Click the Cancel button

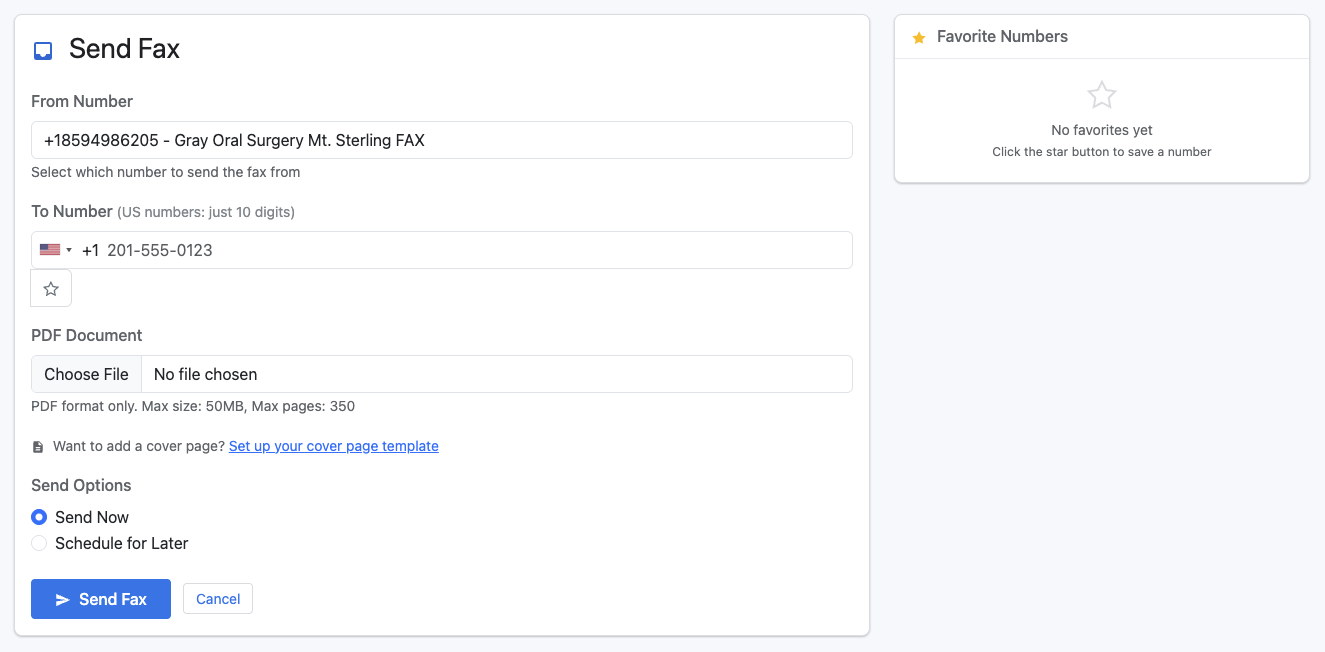tap(218, 599)
